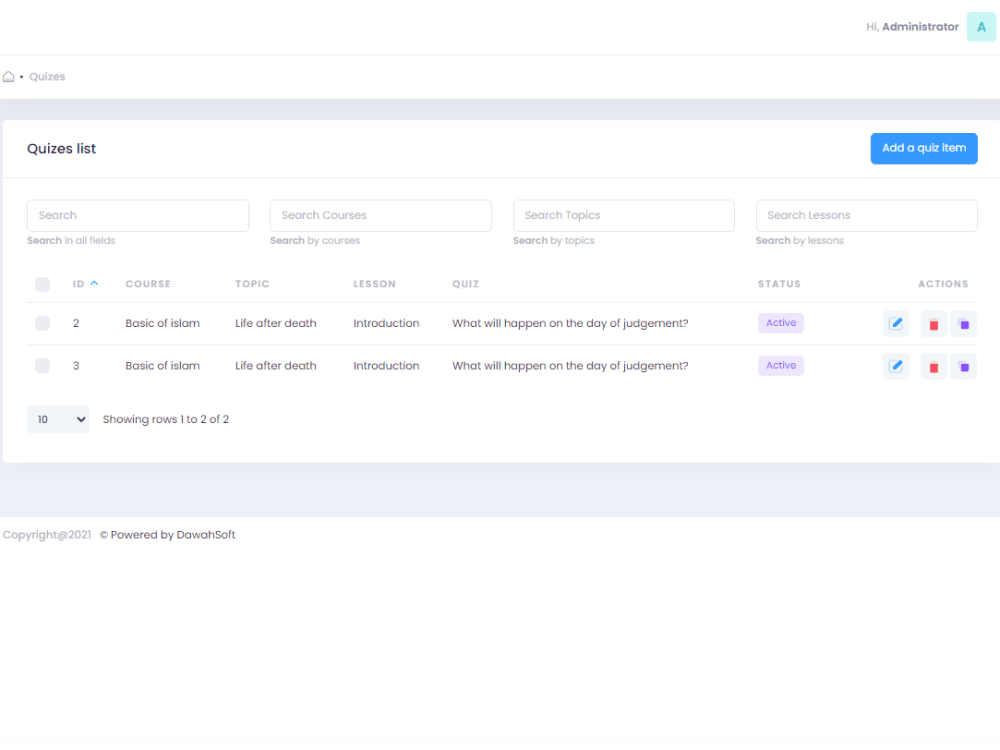Toggle ID column sort order
The image size is (1000, 750).
(x=83, y=283)
